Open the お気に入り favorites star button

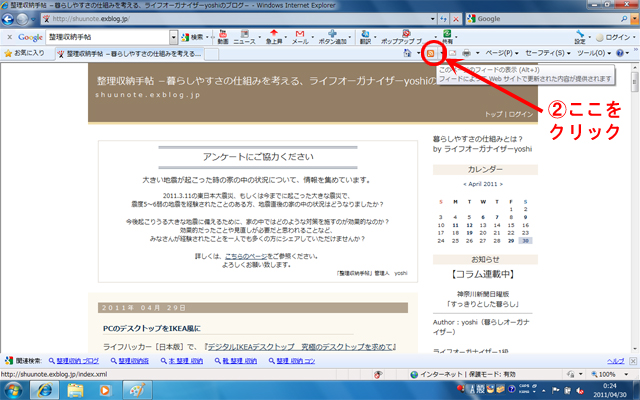coord(24,53)
